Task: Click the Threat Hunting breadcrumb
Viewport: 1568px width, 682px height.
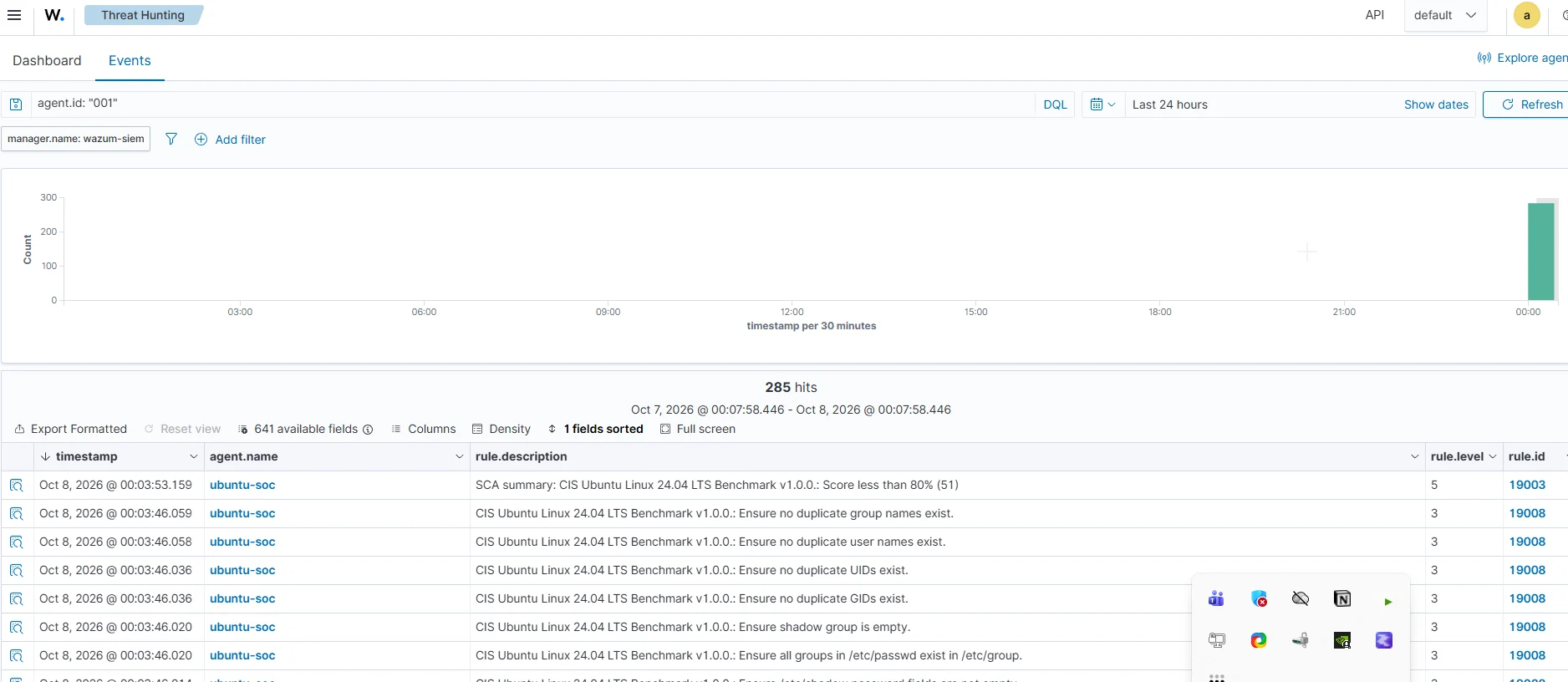Action: (143, 15)
